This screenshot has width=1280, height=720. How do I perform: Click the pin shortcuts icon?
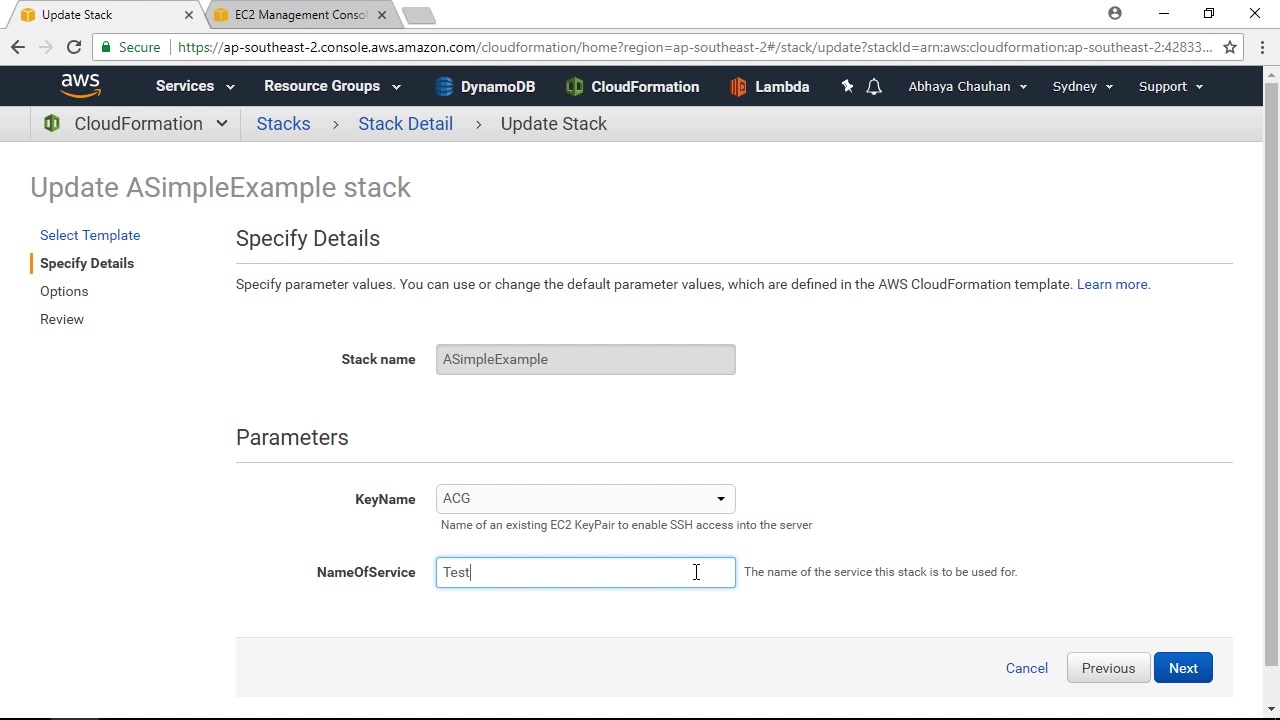(847, 87)
